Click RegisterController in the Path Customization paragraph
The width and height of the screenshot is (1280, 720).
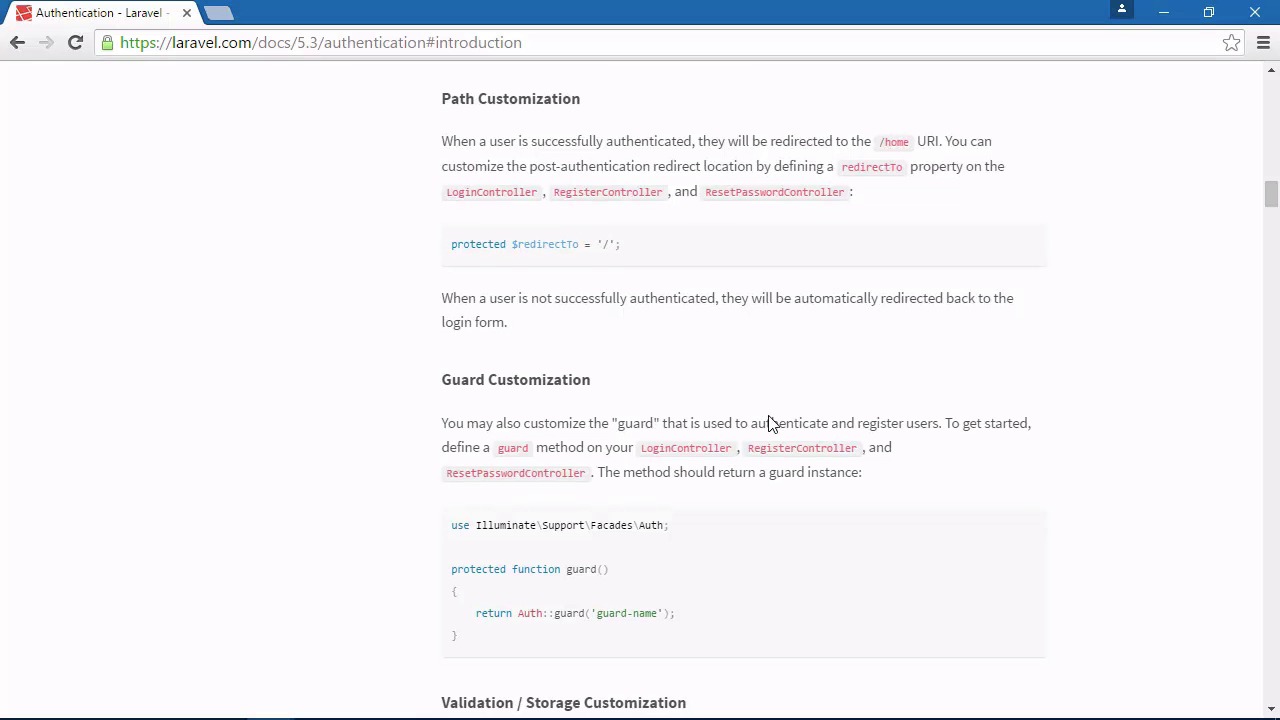point(607,192)
